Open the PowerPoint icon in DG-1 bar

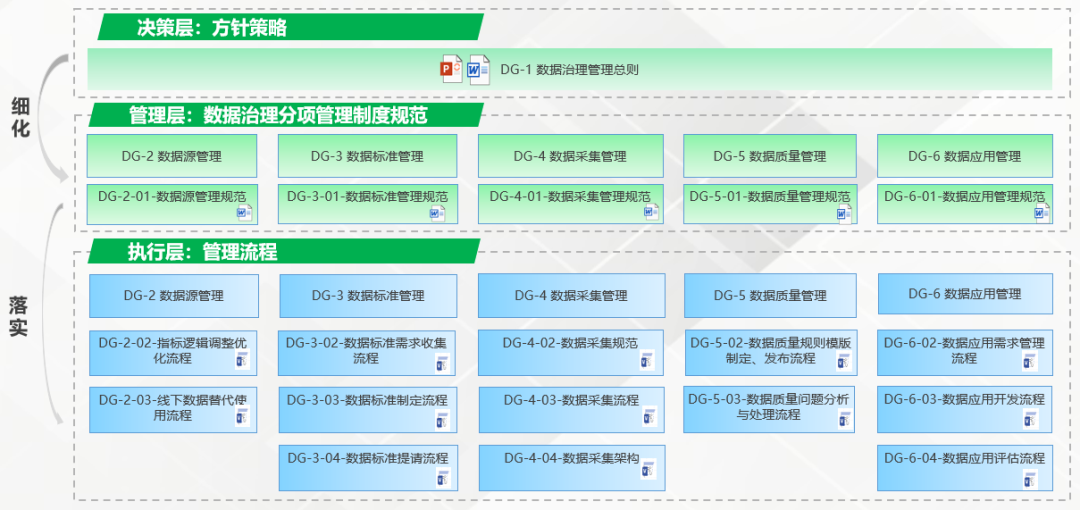click(452, 69)
